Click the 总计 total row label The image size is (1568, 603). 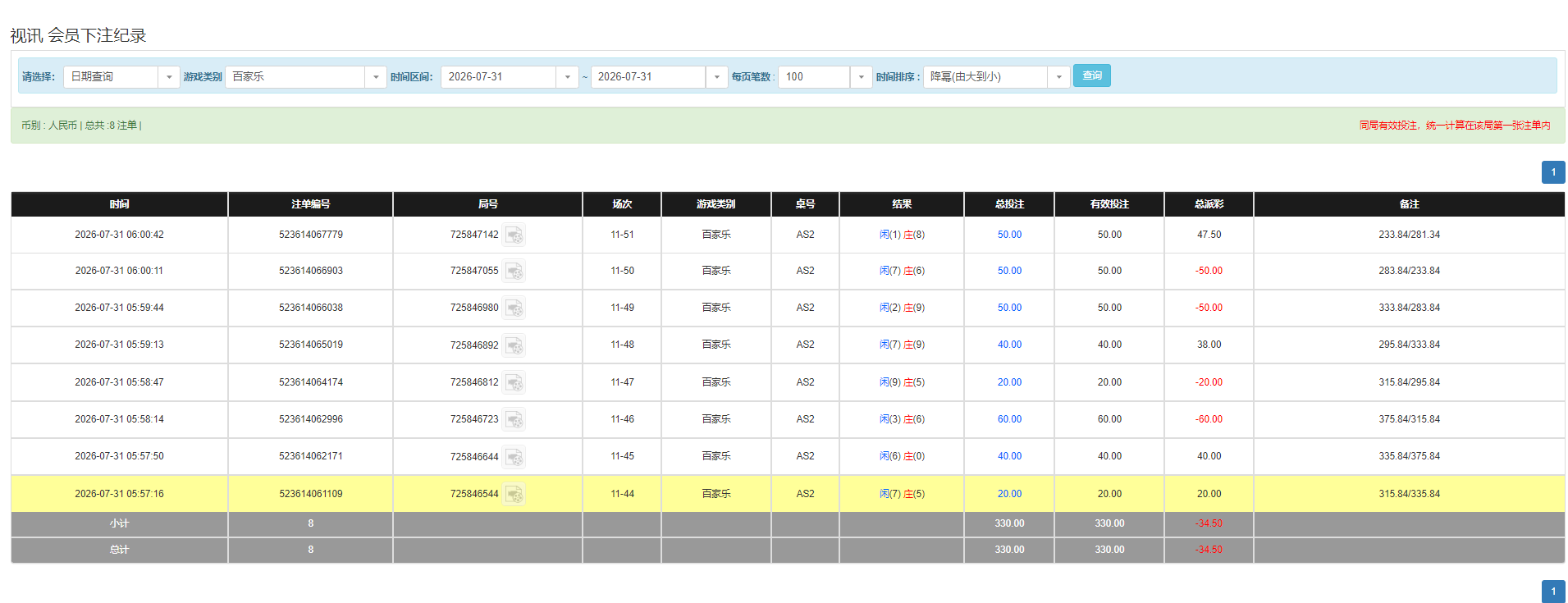(119, 550)
